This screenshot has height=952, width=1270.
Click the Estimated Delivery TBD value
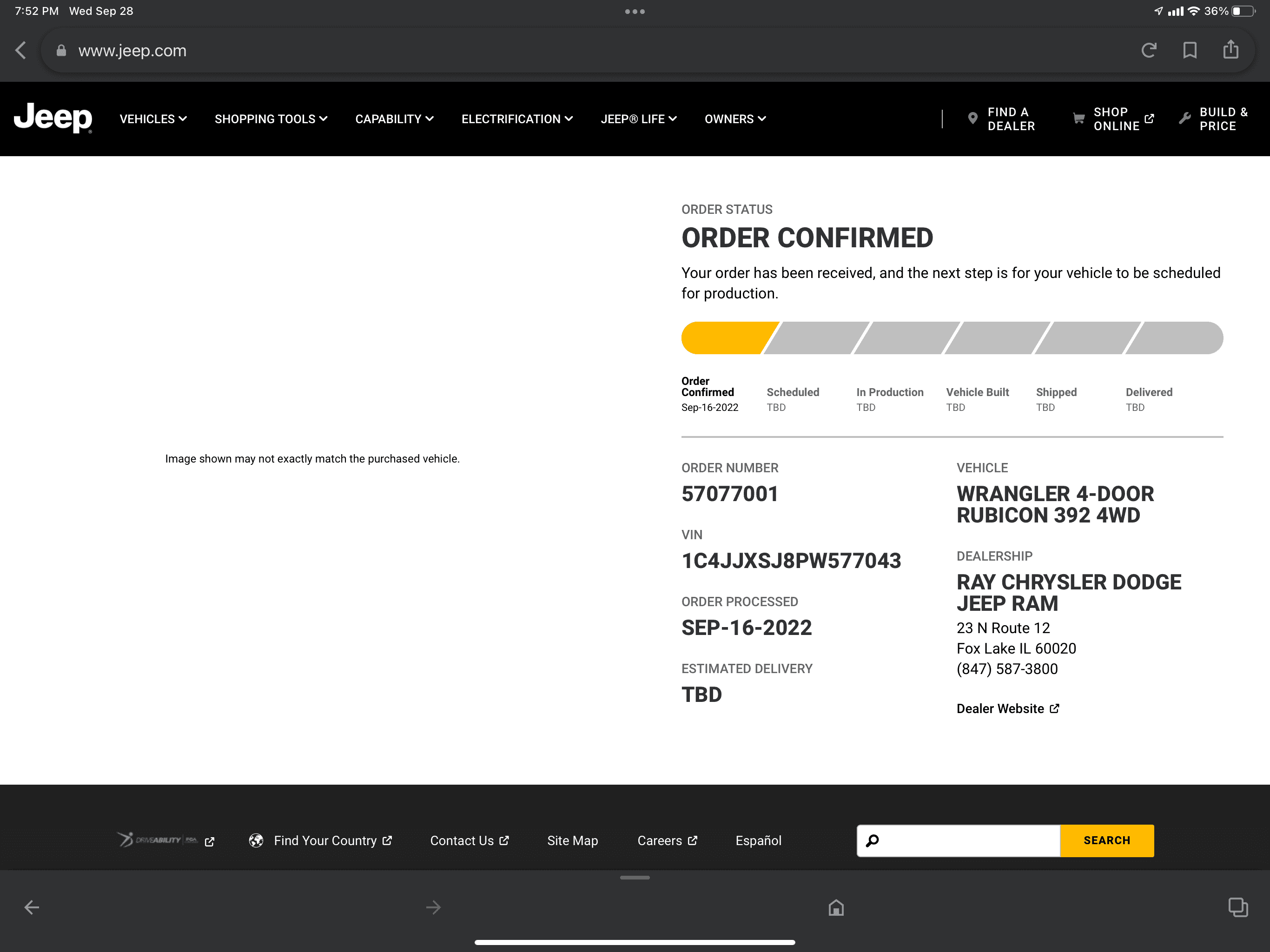[x=701, y=695]
